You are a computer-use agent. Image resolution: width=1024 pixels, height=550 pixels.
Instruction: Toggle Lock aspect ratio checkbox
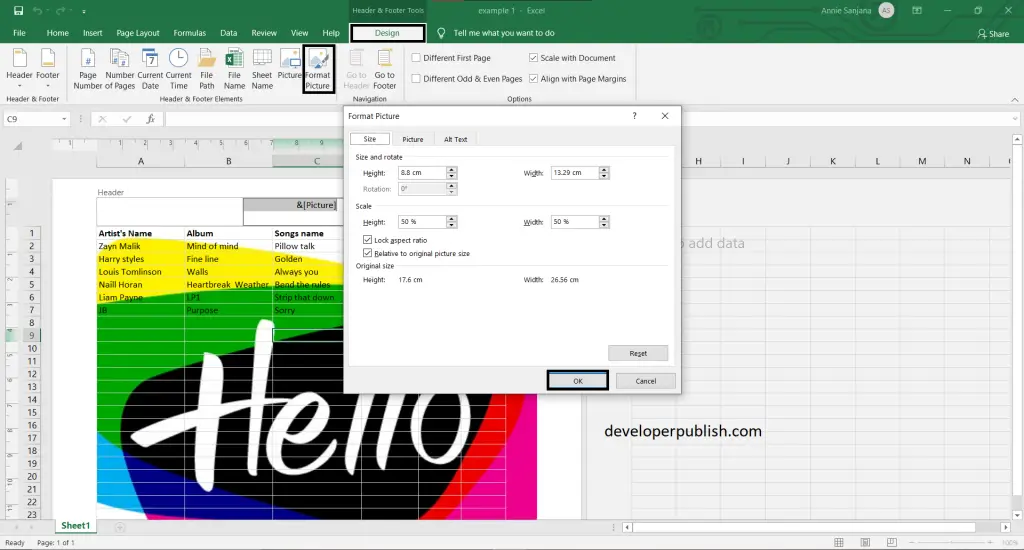(x=368, y=240)
